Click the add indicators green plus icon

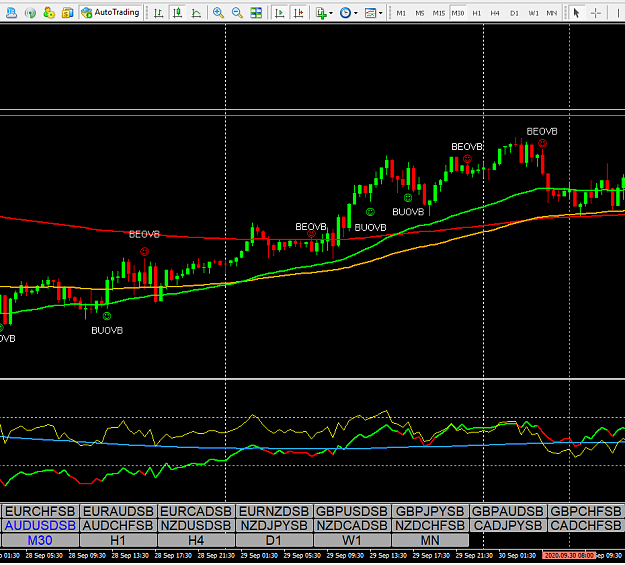pyautogui.click(x=321, y=13)
